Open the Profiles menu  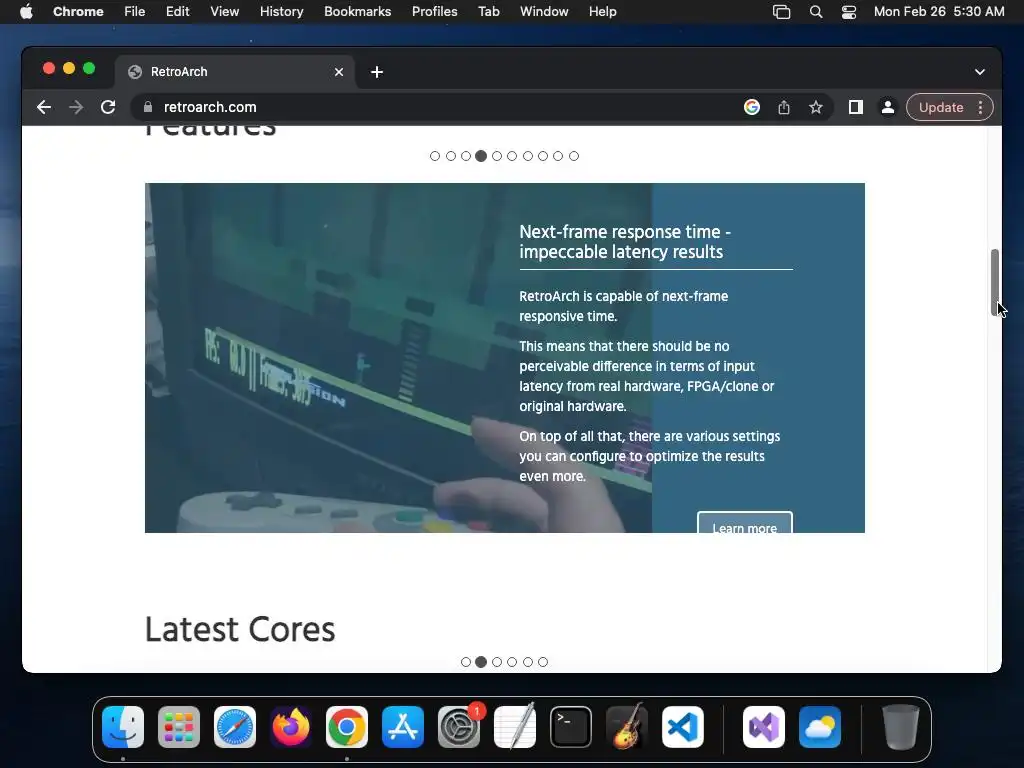[x=434, y=12]
